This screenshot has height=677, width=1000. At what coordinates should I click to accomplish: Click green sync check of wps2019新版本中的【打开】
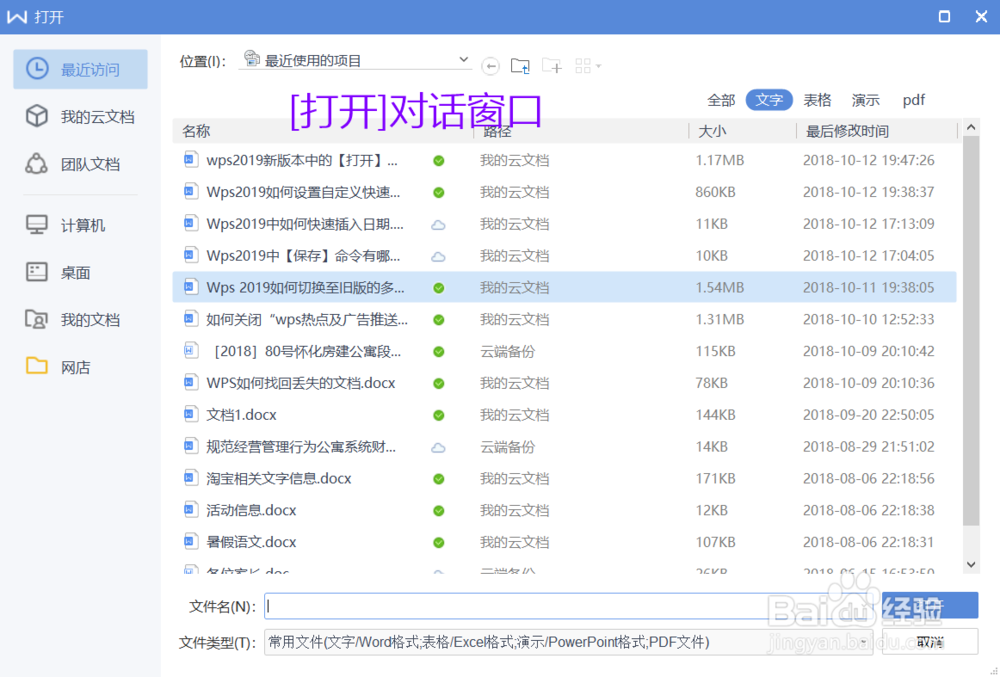click(439, 161)
